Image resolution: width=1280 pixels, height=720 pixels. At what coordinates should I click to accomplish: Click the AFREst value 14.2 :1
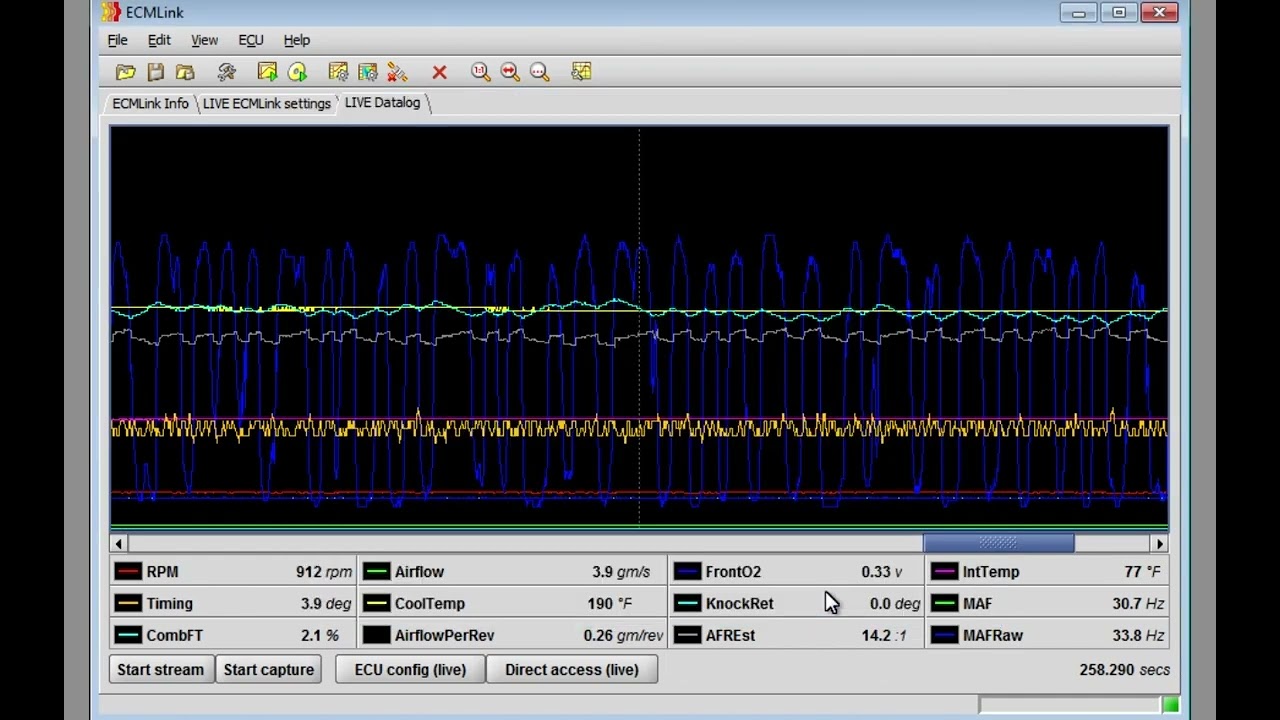pos(884,635)
